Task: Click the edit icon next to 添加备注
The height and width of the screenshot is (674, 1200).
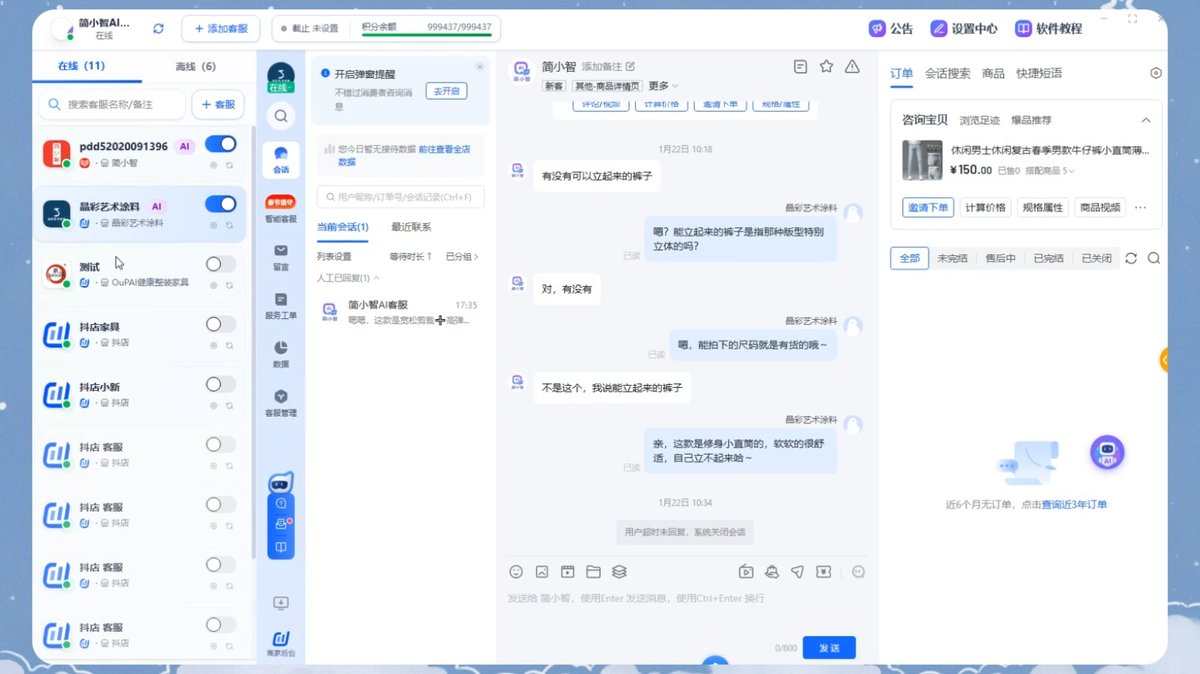Action: 630,66
